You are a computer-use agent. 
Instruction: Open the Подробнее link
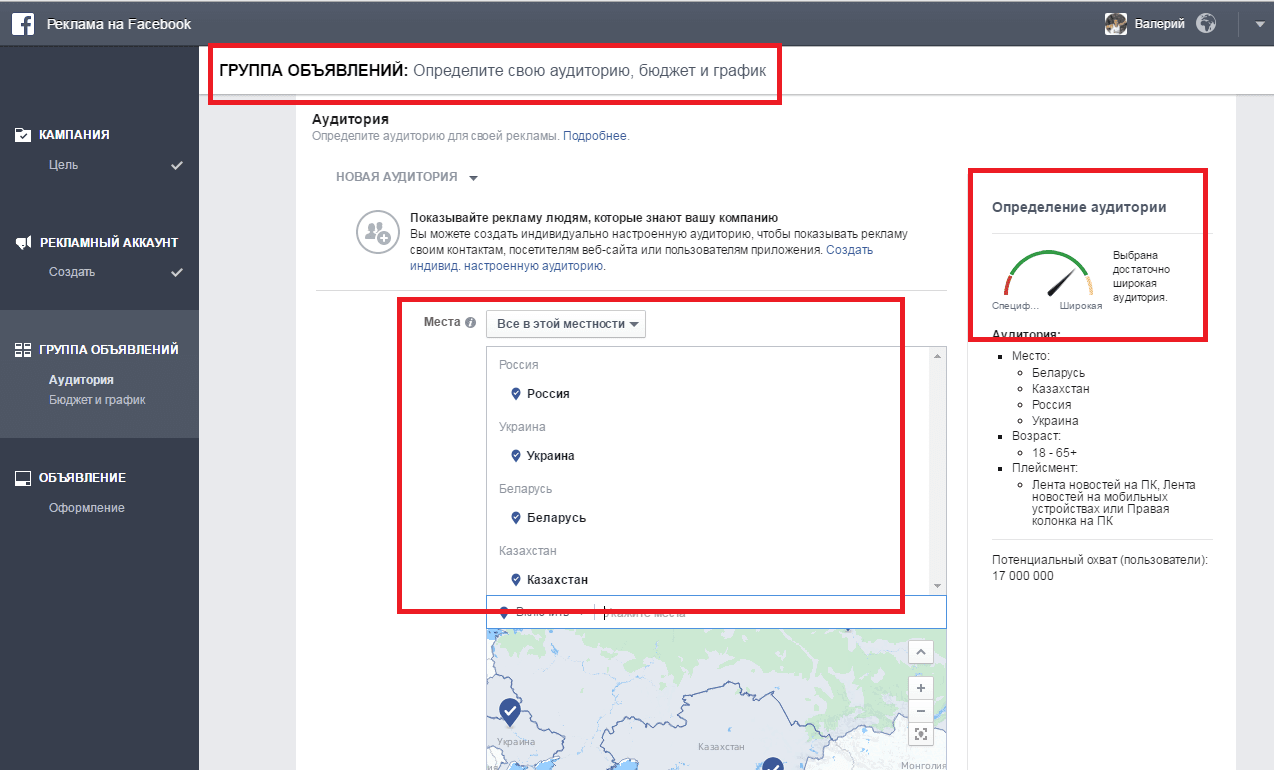[x=596, y=136]
